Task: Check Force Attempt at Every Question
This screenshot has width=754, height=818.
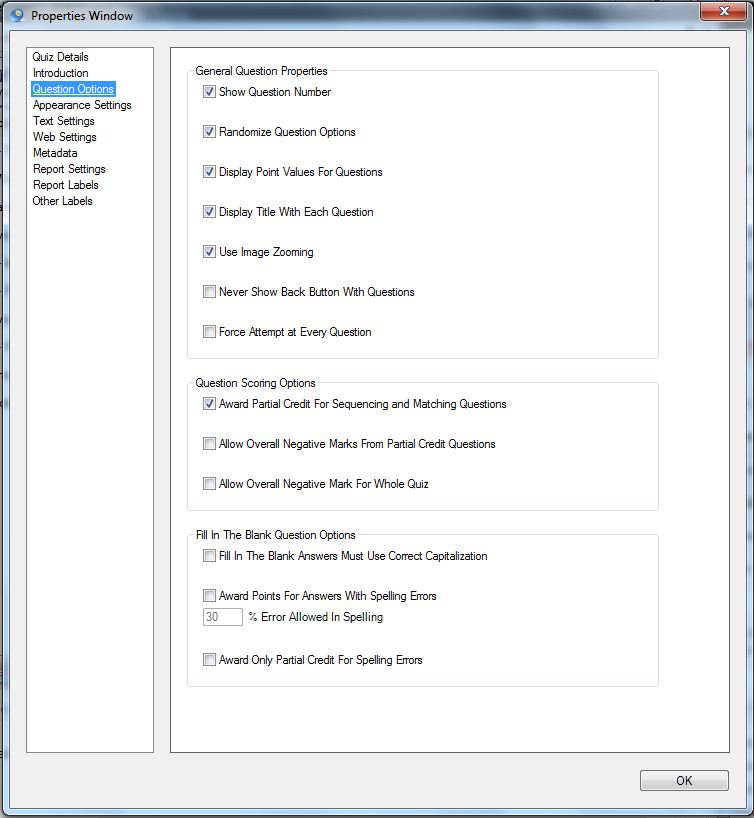Action: 209,332
